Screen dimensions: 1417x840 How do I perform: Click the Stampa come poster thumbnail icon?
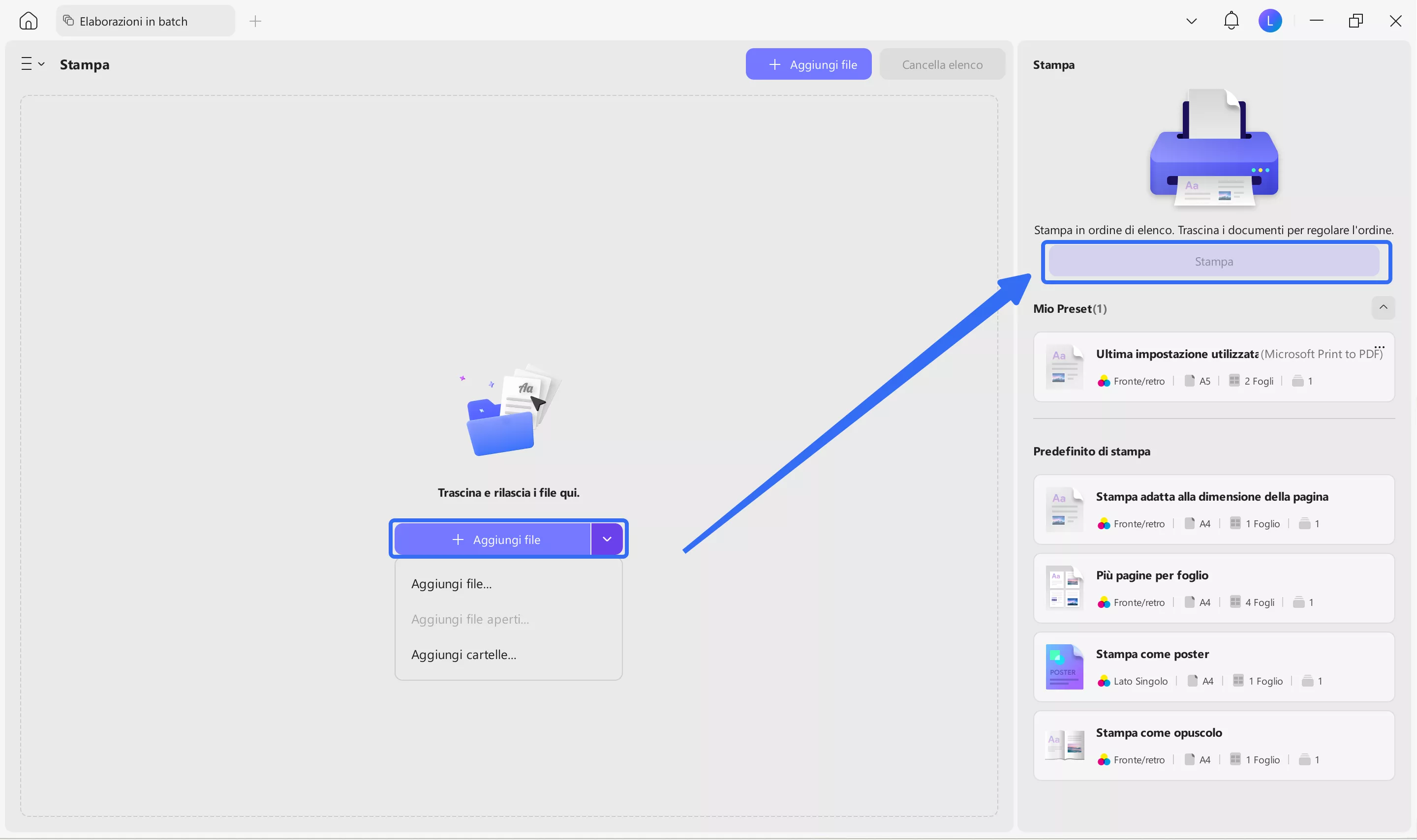click(x=1064, y=667)
